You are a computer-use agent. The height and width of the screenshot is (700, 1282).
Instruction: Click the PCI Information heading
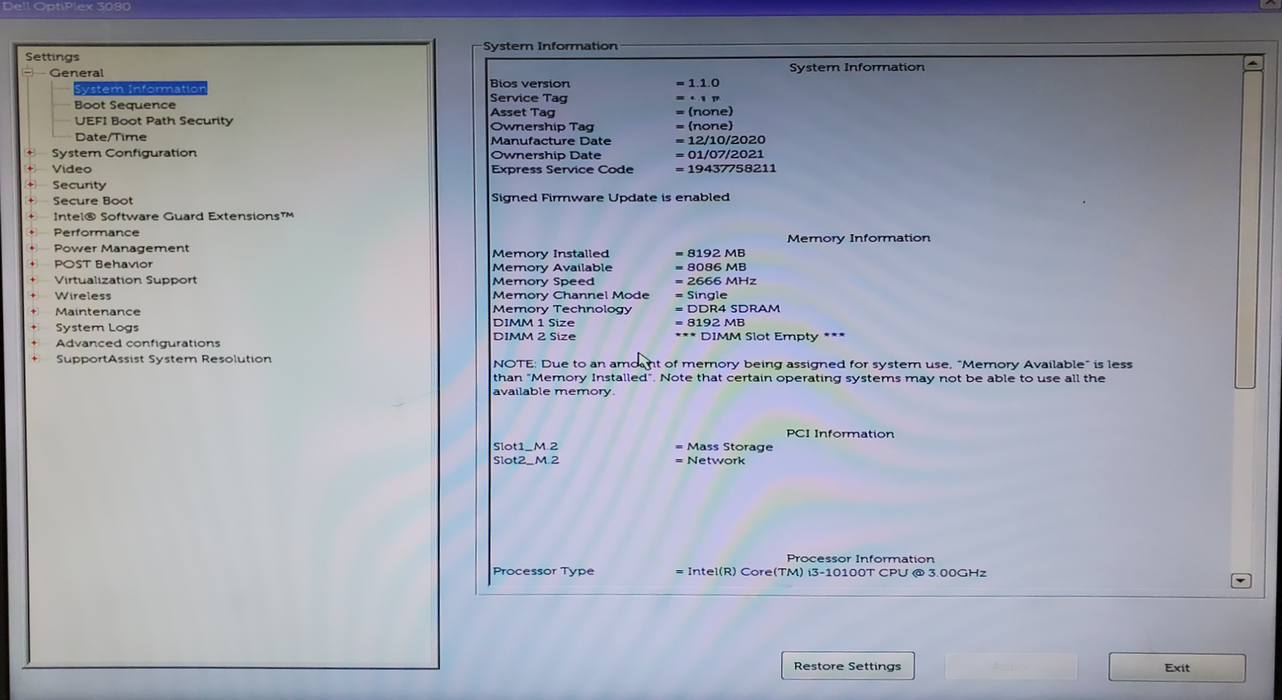point(840,434)
